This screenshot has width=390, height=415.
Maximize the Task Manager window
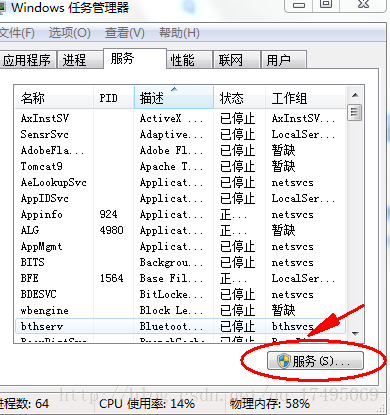click(x=326, y=5)
